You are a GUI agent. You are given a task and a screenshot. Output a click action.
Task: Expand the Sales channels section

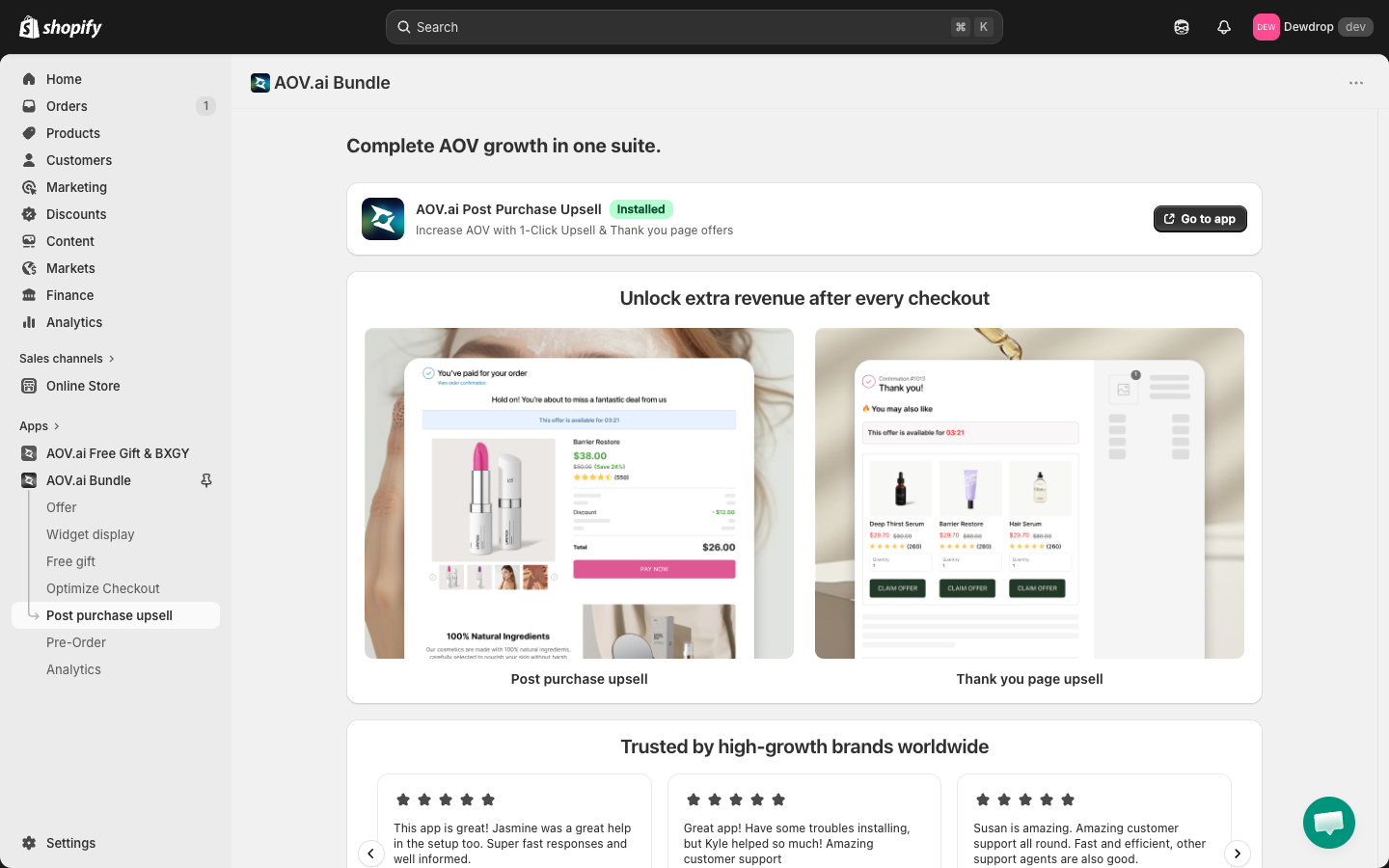point(67,359)
